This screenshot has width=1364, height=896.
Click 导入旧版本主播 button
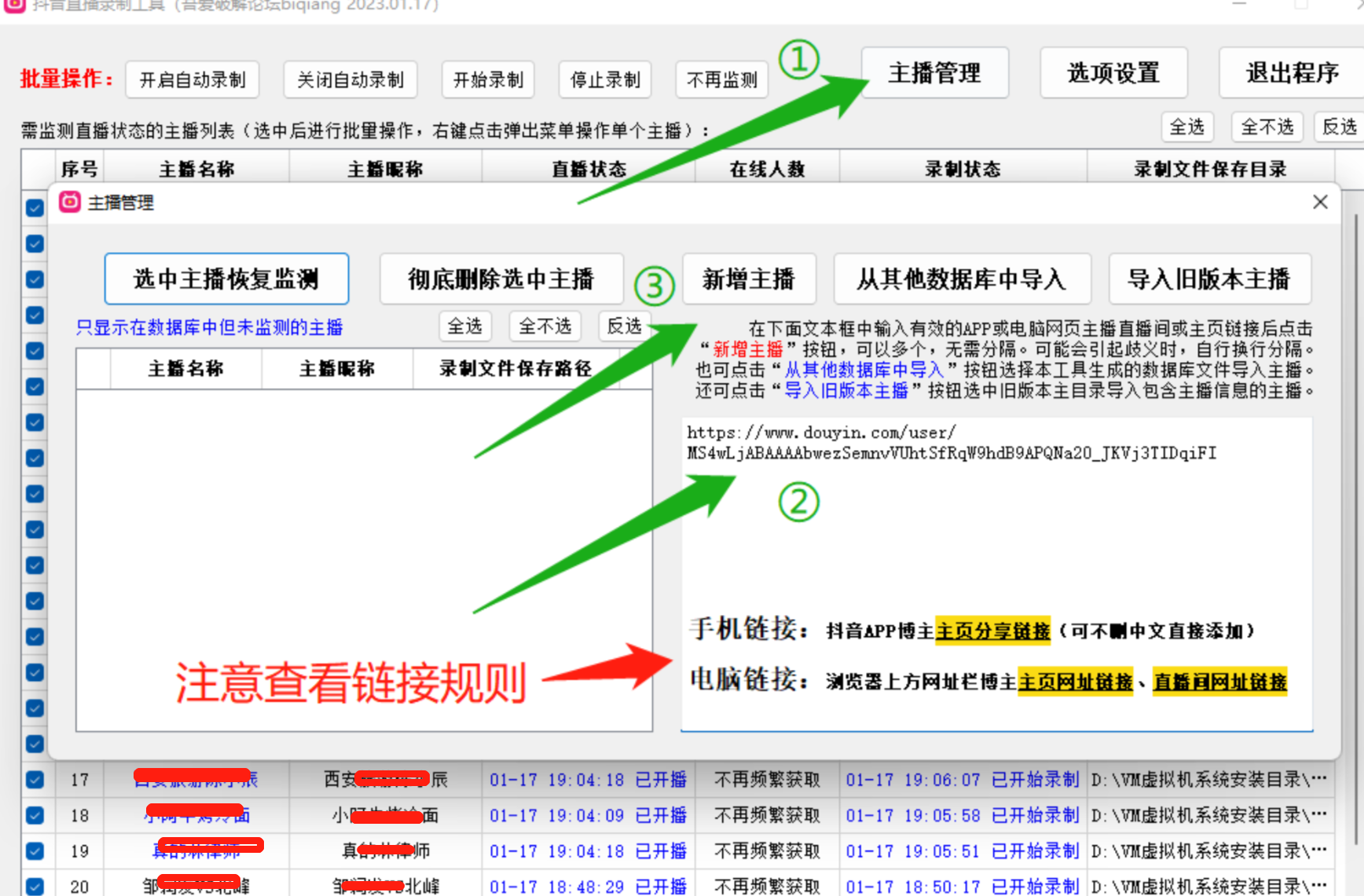pos(1209,279)
